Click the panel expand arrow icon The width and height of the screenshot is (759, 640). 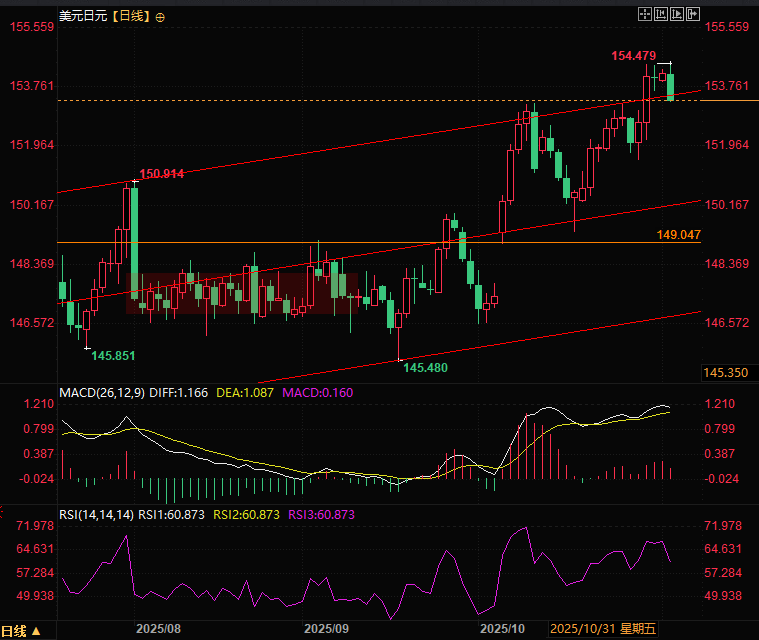693,14
